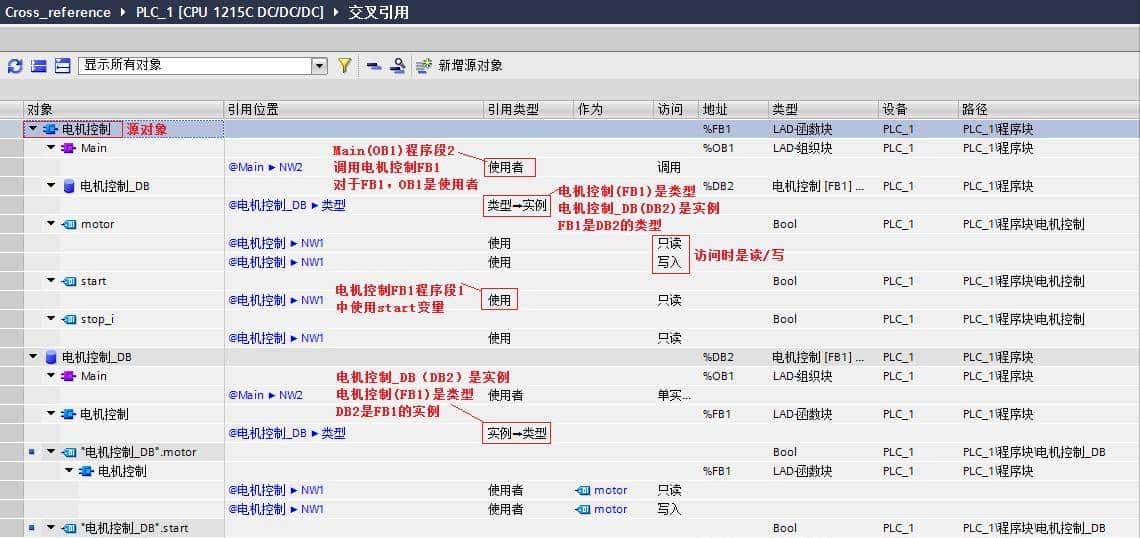Click the collapse all rows toolbar icon
Screen dimensions: 1140x538
38,66
